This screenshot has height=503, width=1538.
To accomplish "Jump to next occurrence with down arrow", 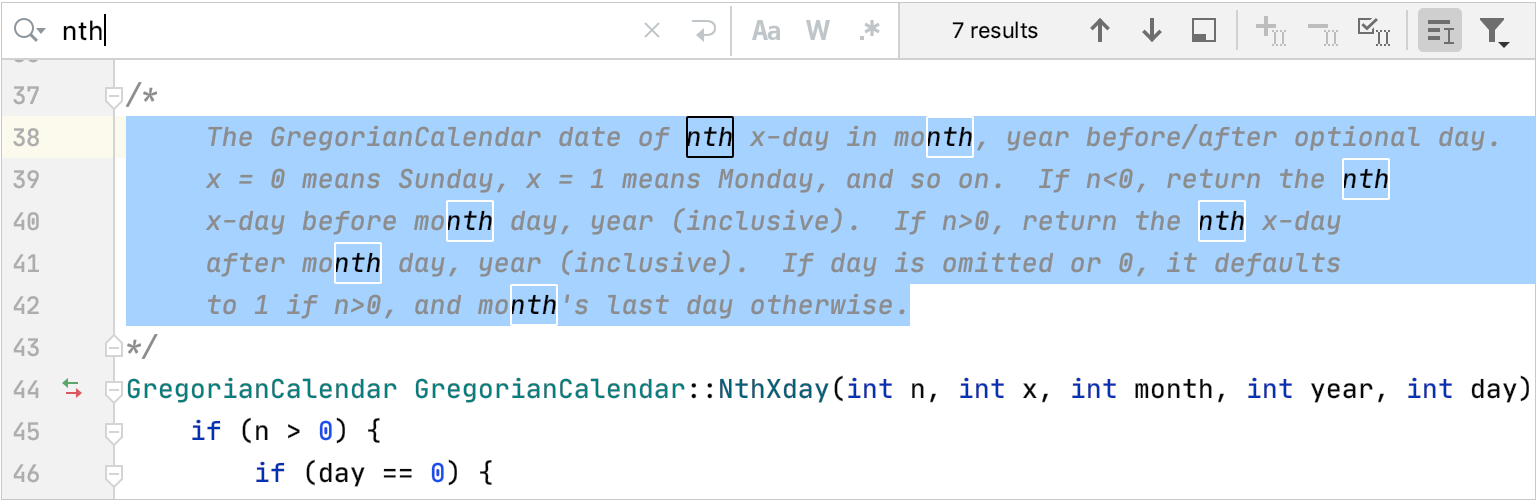I will (x=1152, y=31).
